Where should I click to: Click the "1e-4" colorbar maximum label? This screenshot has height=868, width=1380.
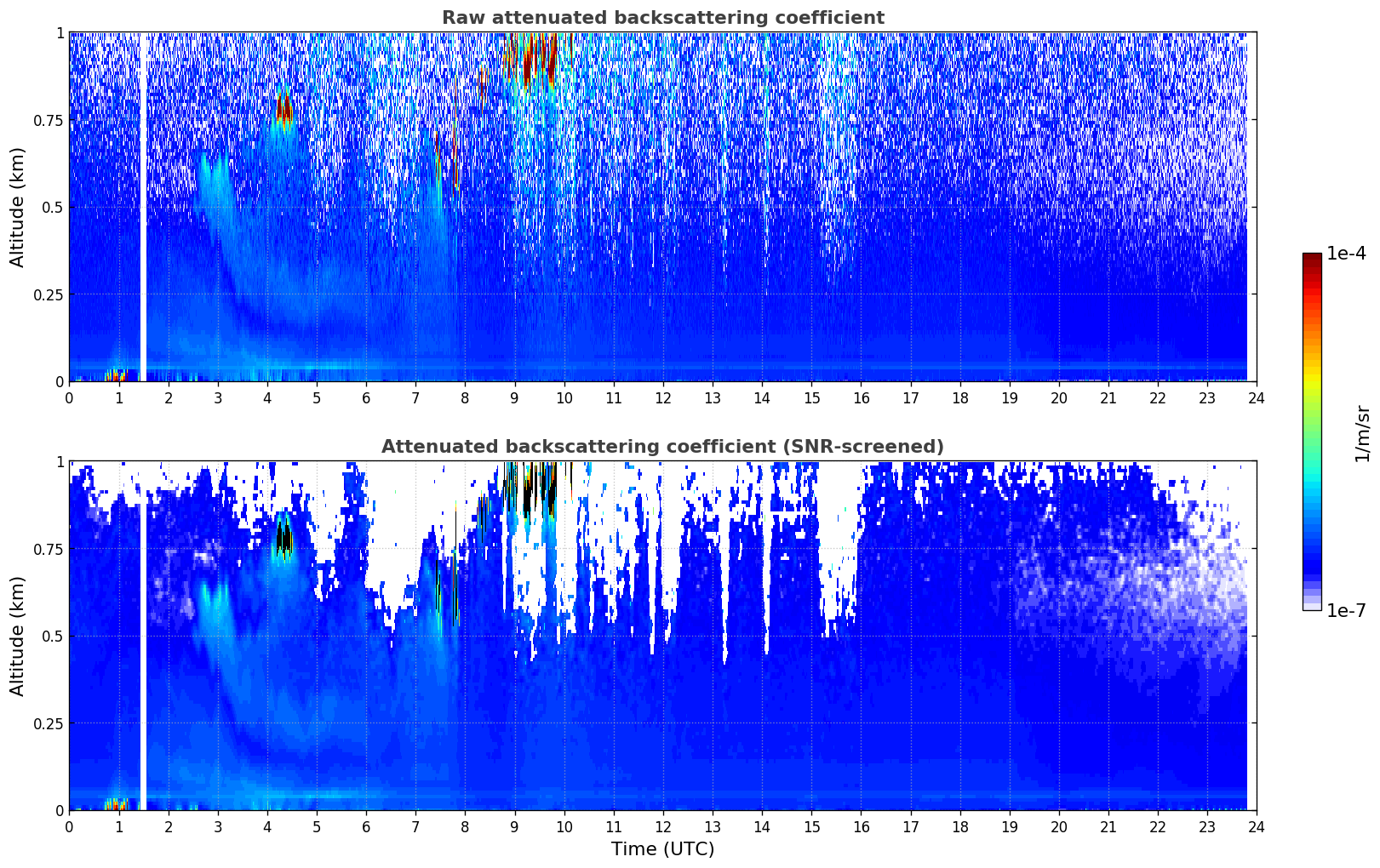pos(1346,254)
